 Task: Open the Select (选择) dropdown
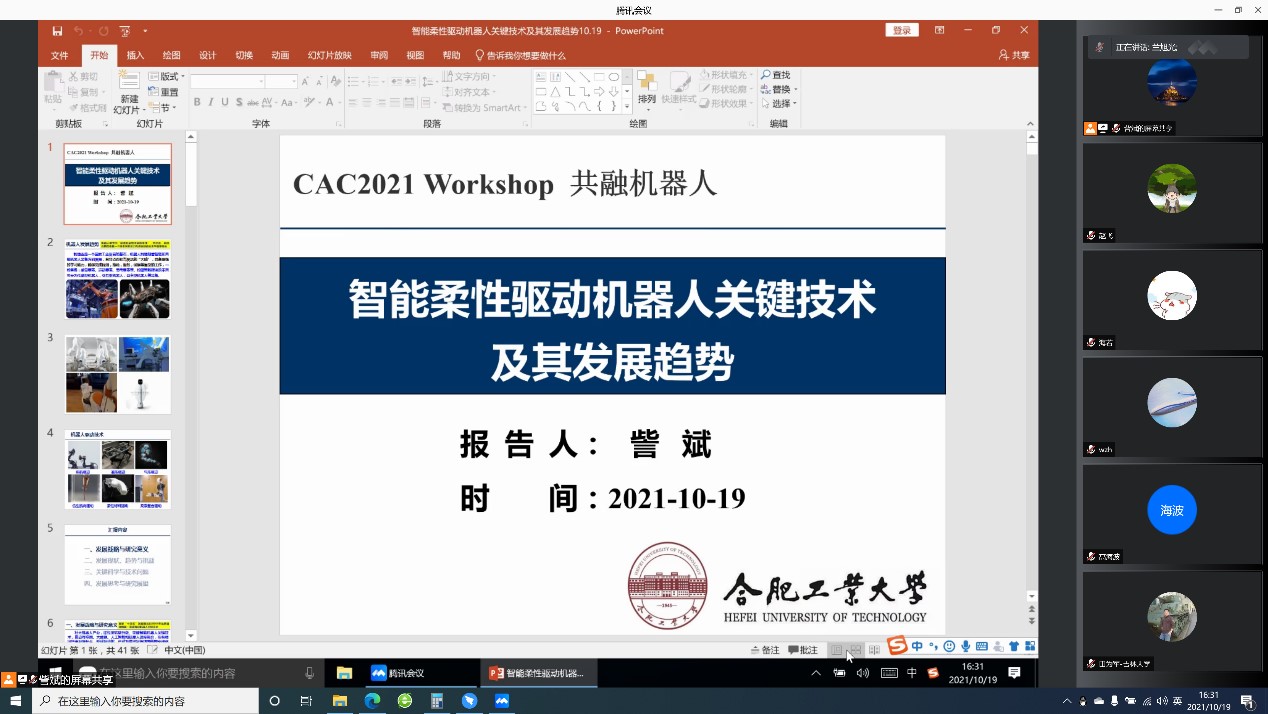[779, 103]
